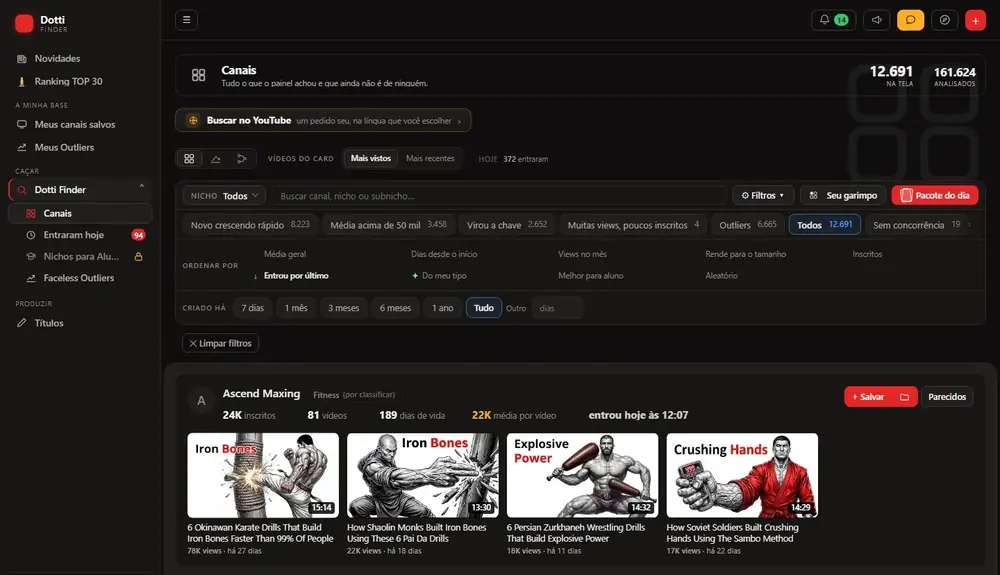Sort by Melhor para aluno
This screenshot has height=575, width=1000.
click(x=591, y=275)
